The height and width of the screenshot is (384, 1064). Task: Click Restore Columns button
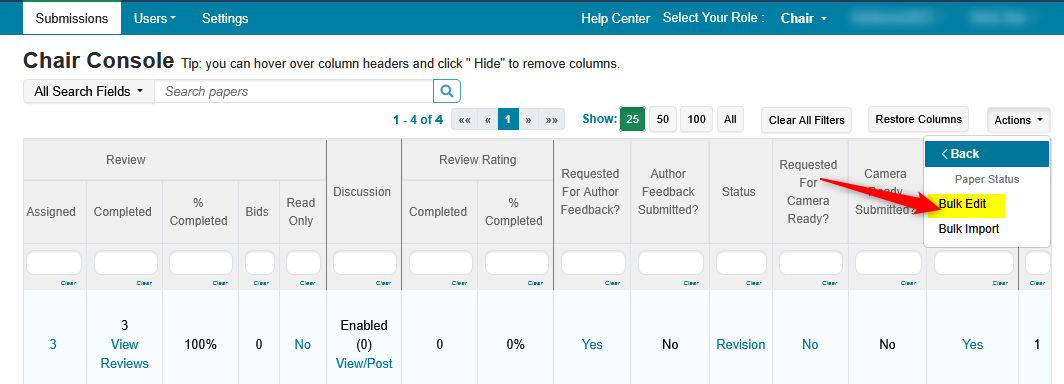coord(918,119)
